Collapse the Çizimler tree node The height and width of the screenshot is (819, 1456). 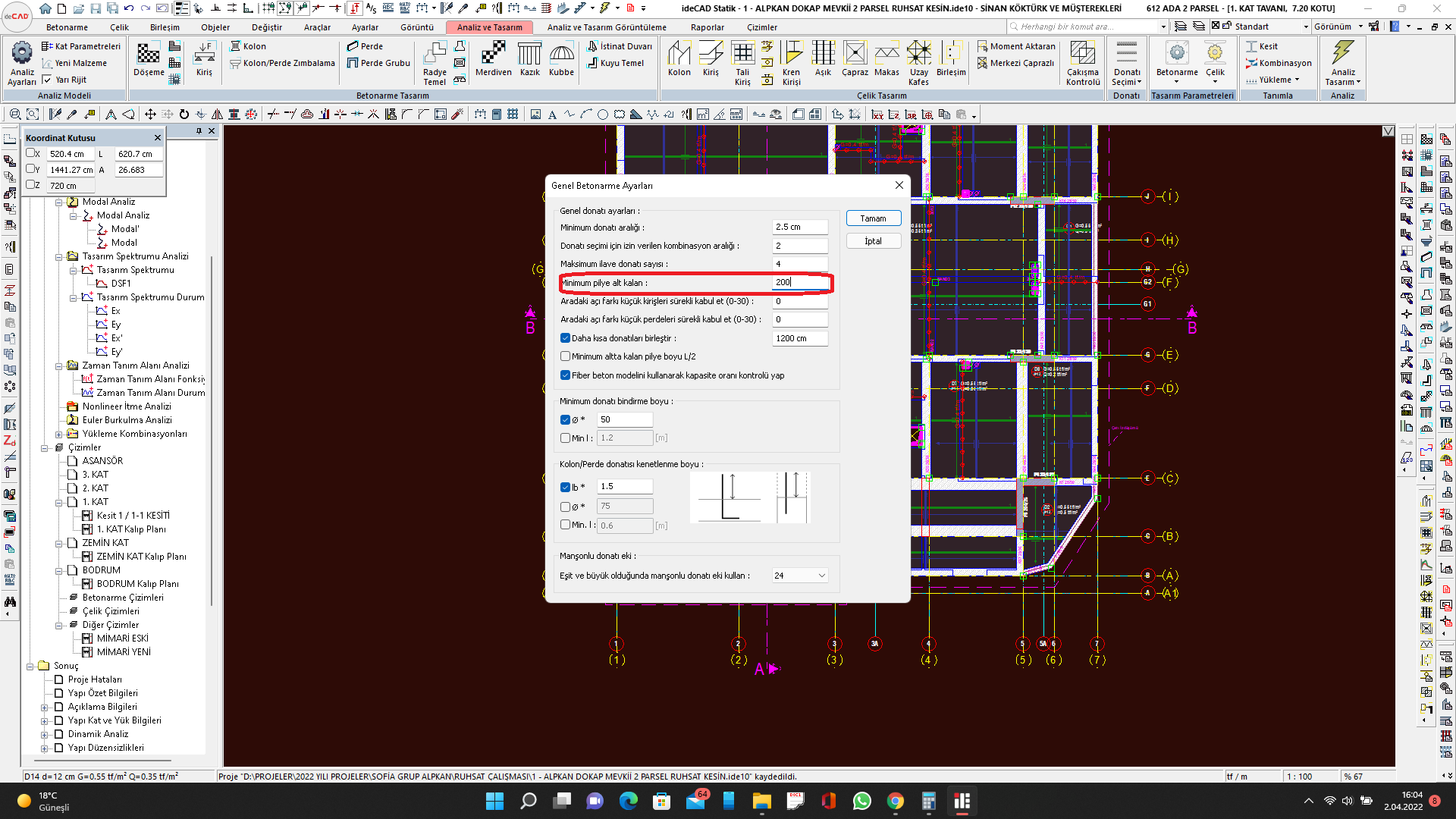coord(44,447)
